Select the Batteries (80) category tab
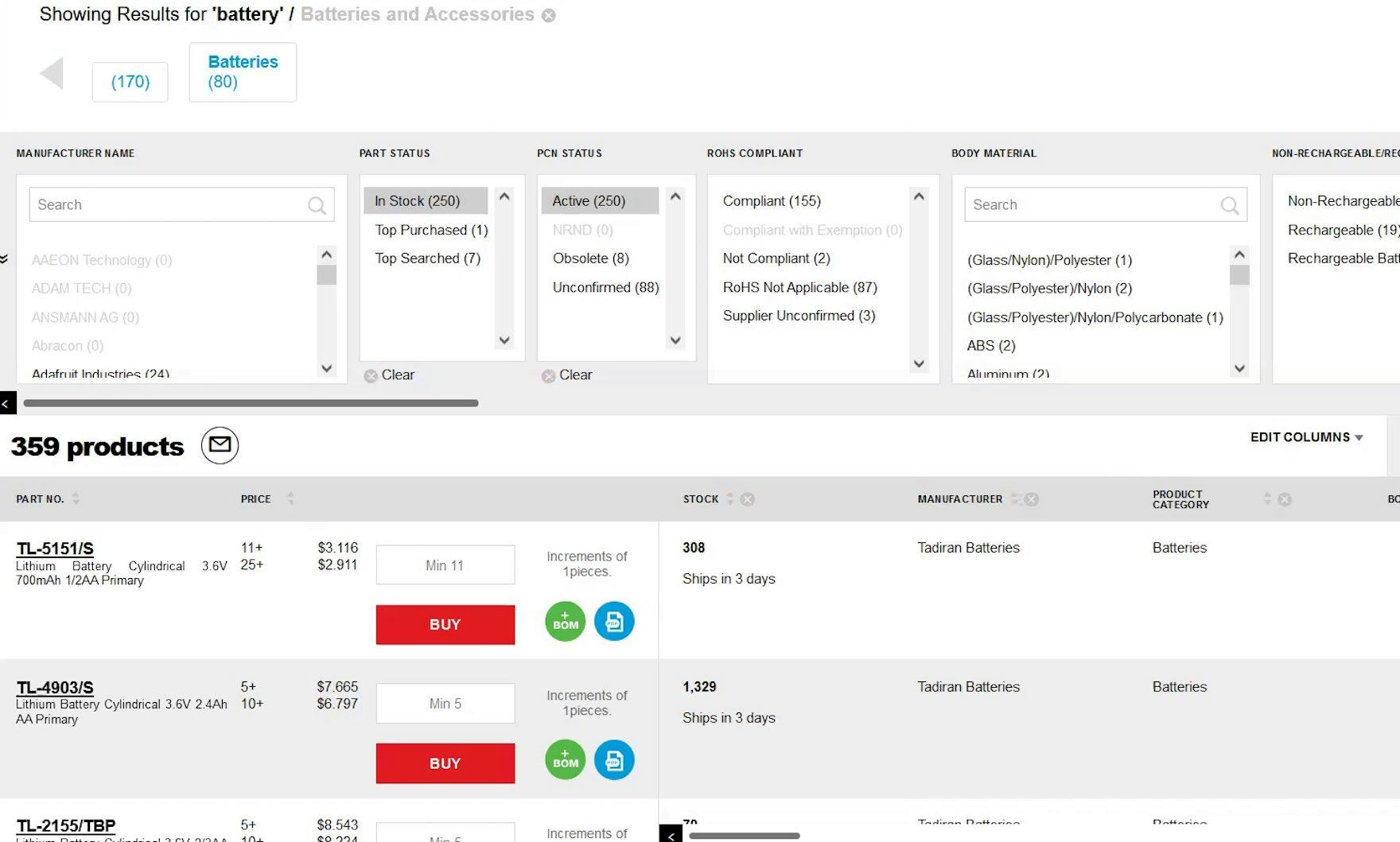This screenshot has height=842, width=1400. tap(243, 72)
